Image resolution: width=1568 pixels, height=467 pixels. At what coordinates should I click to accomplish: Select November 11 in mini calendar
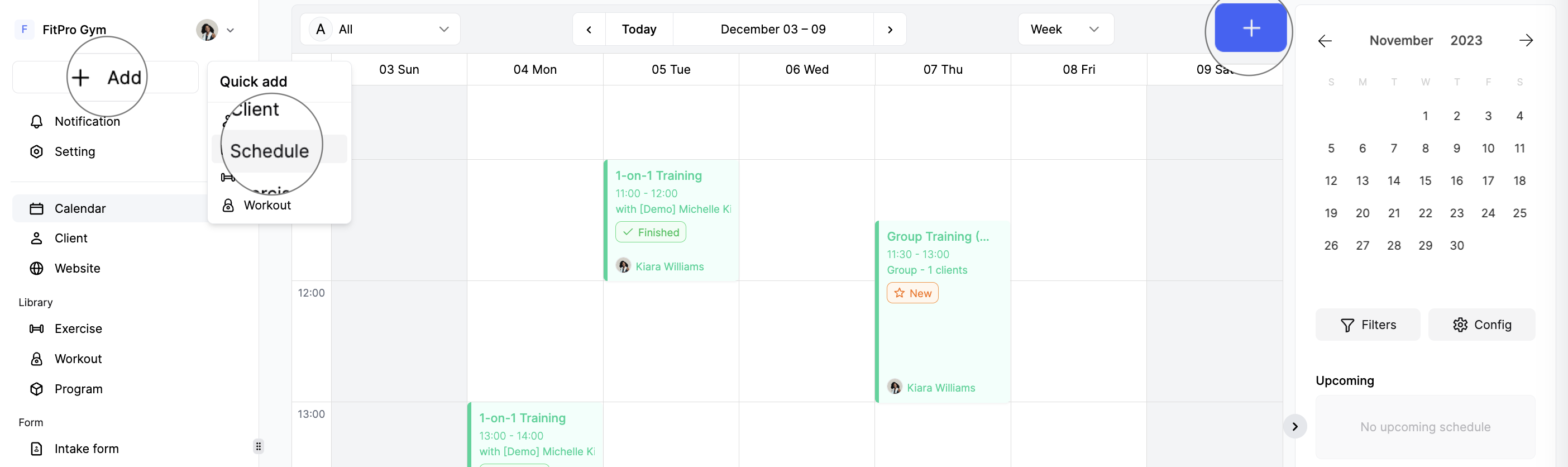pos(1519,149)
